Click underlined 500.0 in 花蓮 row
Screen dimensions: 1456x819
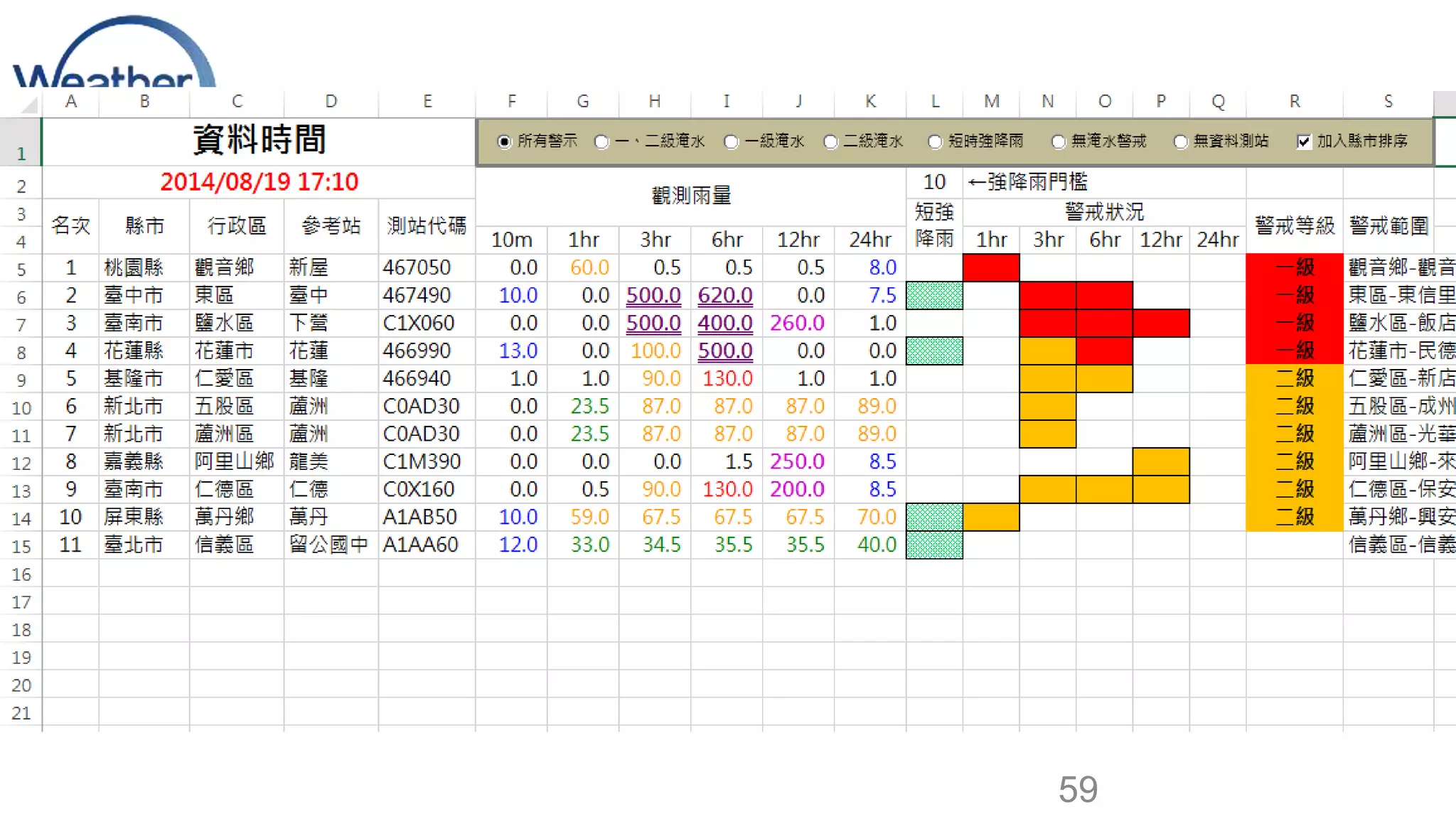pos(724,350)
